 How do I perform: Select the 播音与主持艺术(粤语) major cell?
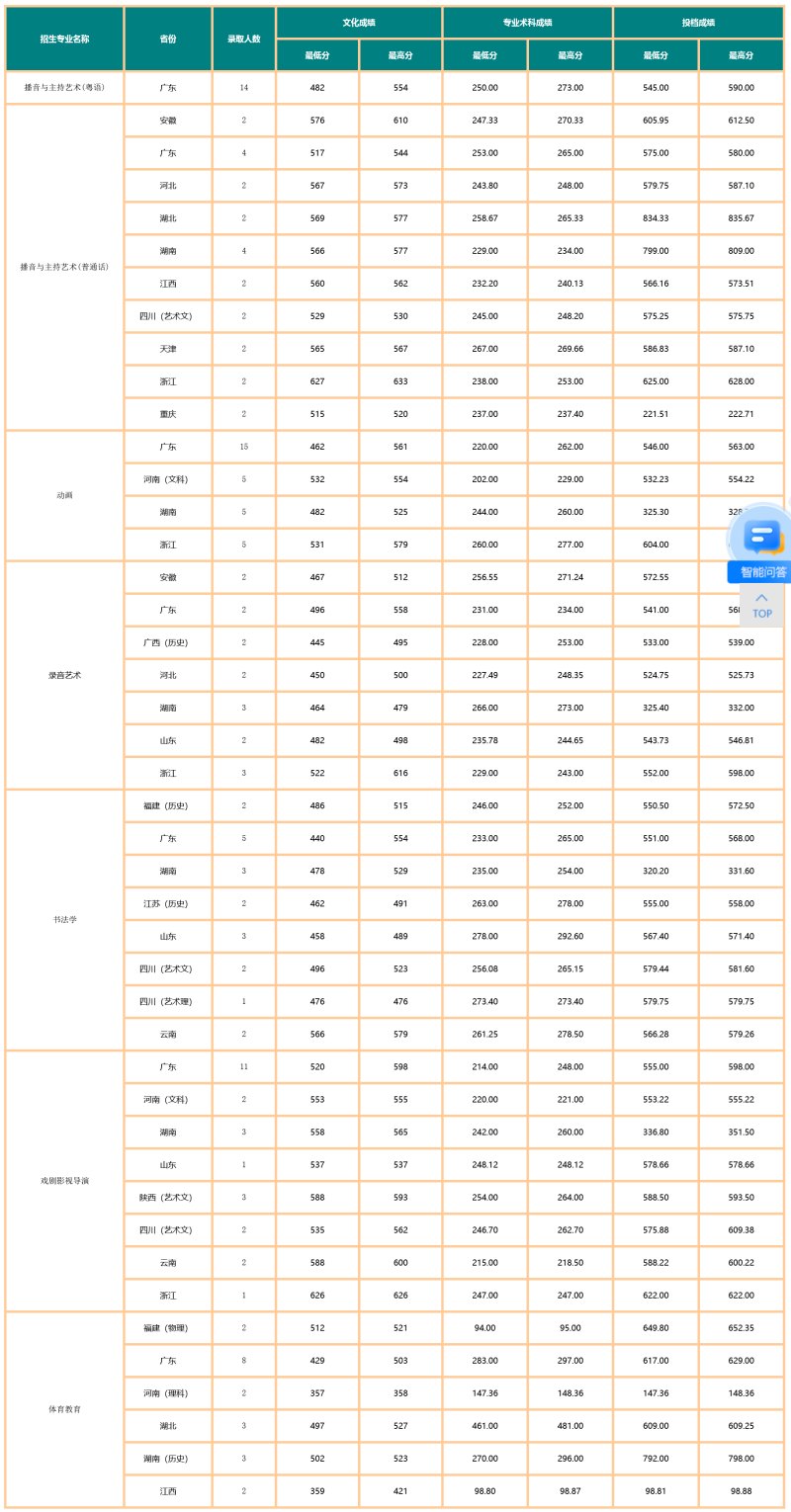tap(64, 88)
